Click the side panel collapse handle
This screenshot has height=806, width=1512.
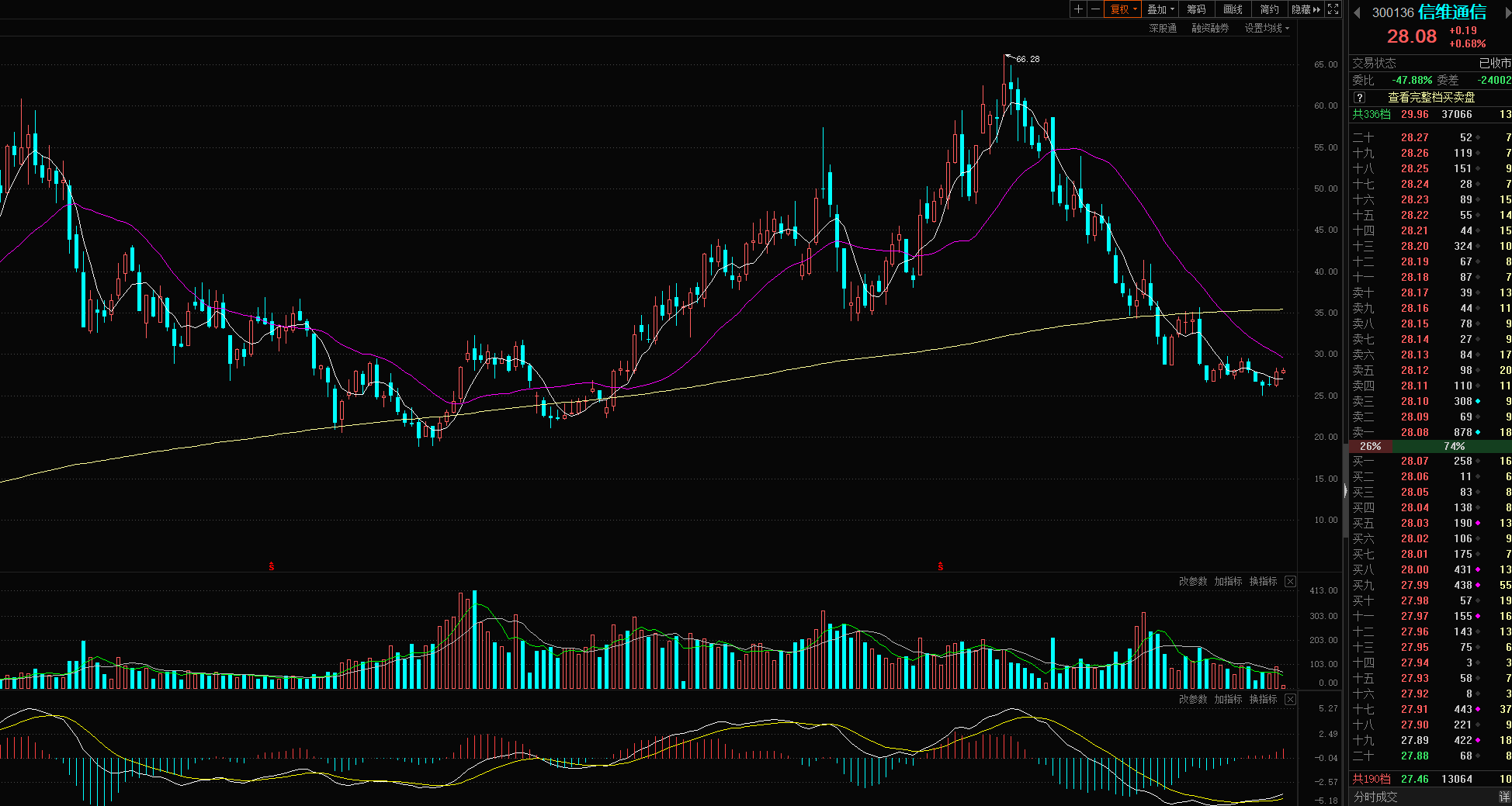coord(1345,490)
